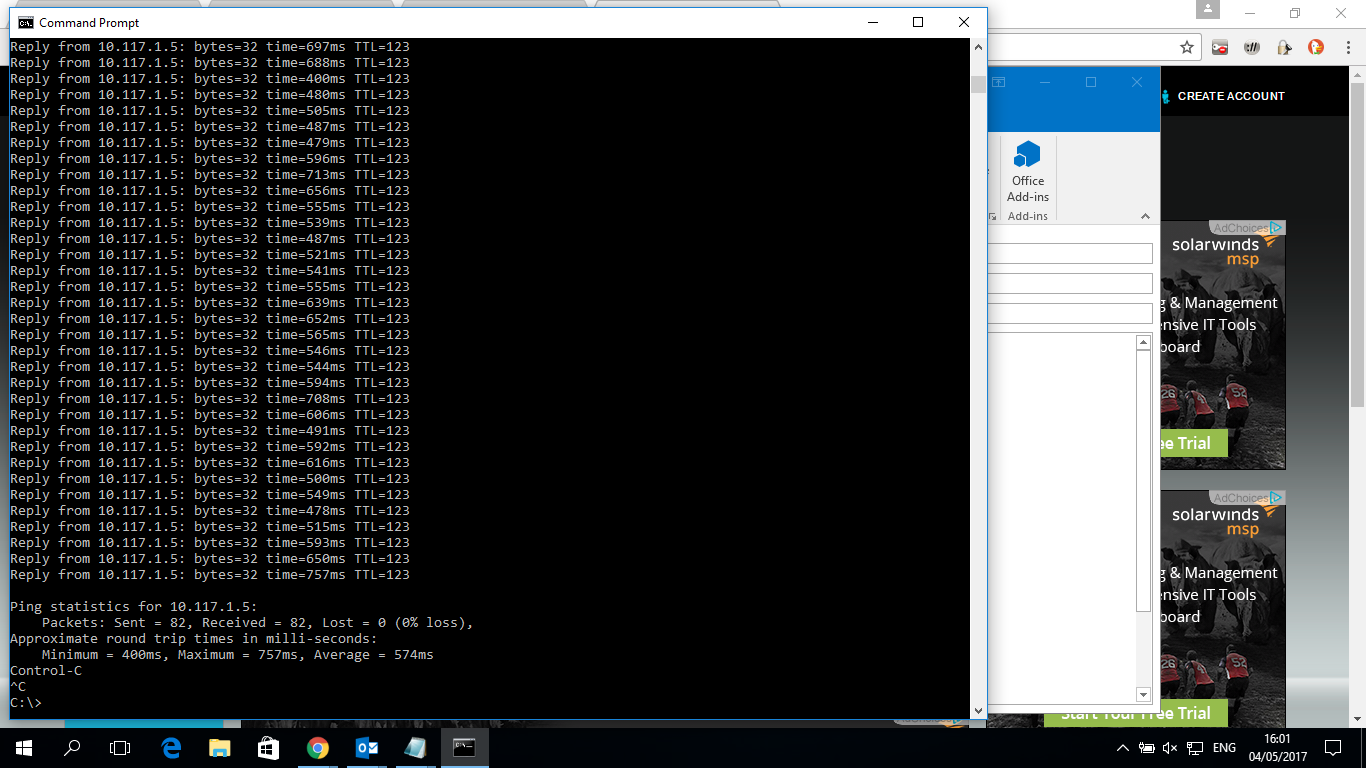Open the Windows Start menu
This screenshot has height=768, width=1366.
(x=24, y=748)
